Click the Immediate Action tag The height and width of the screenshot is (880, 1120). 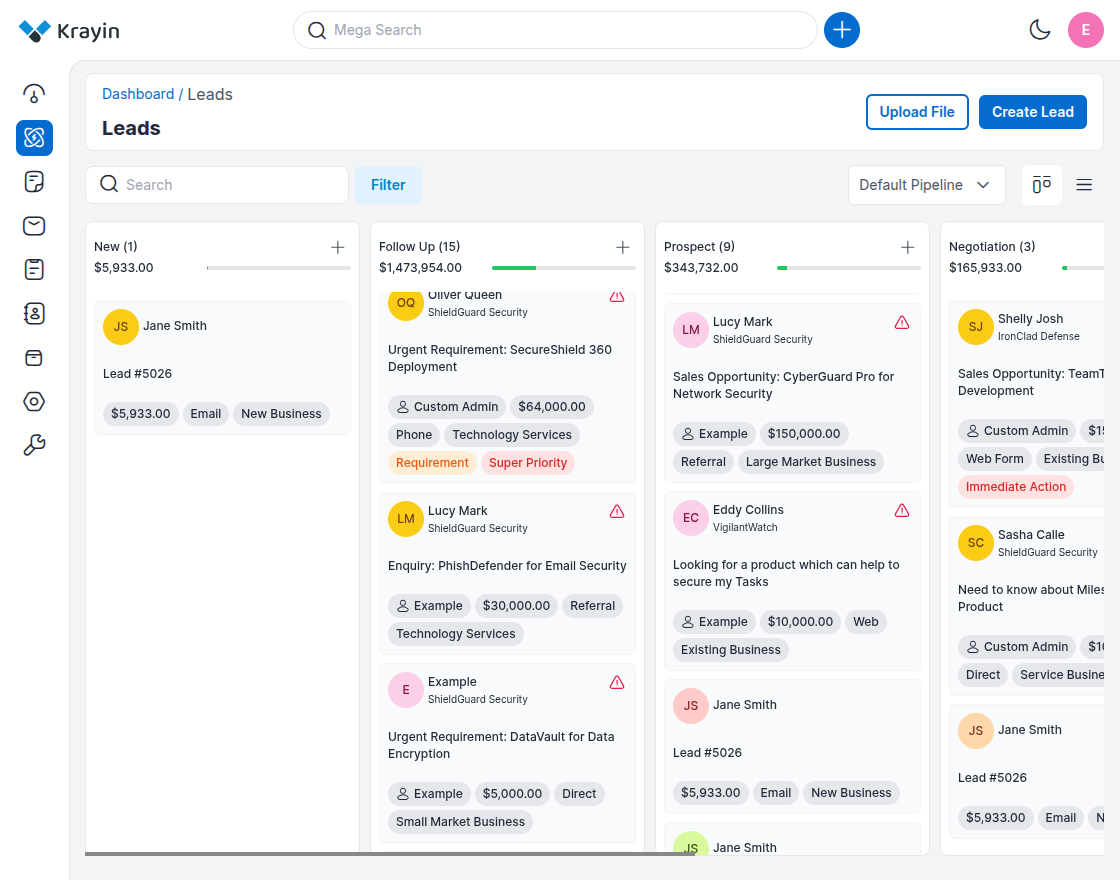coord(1016,487)
